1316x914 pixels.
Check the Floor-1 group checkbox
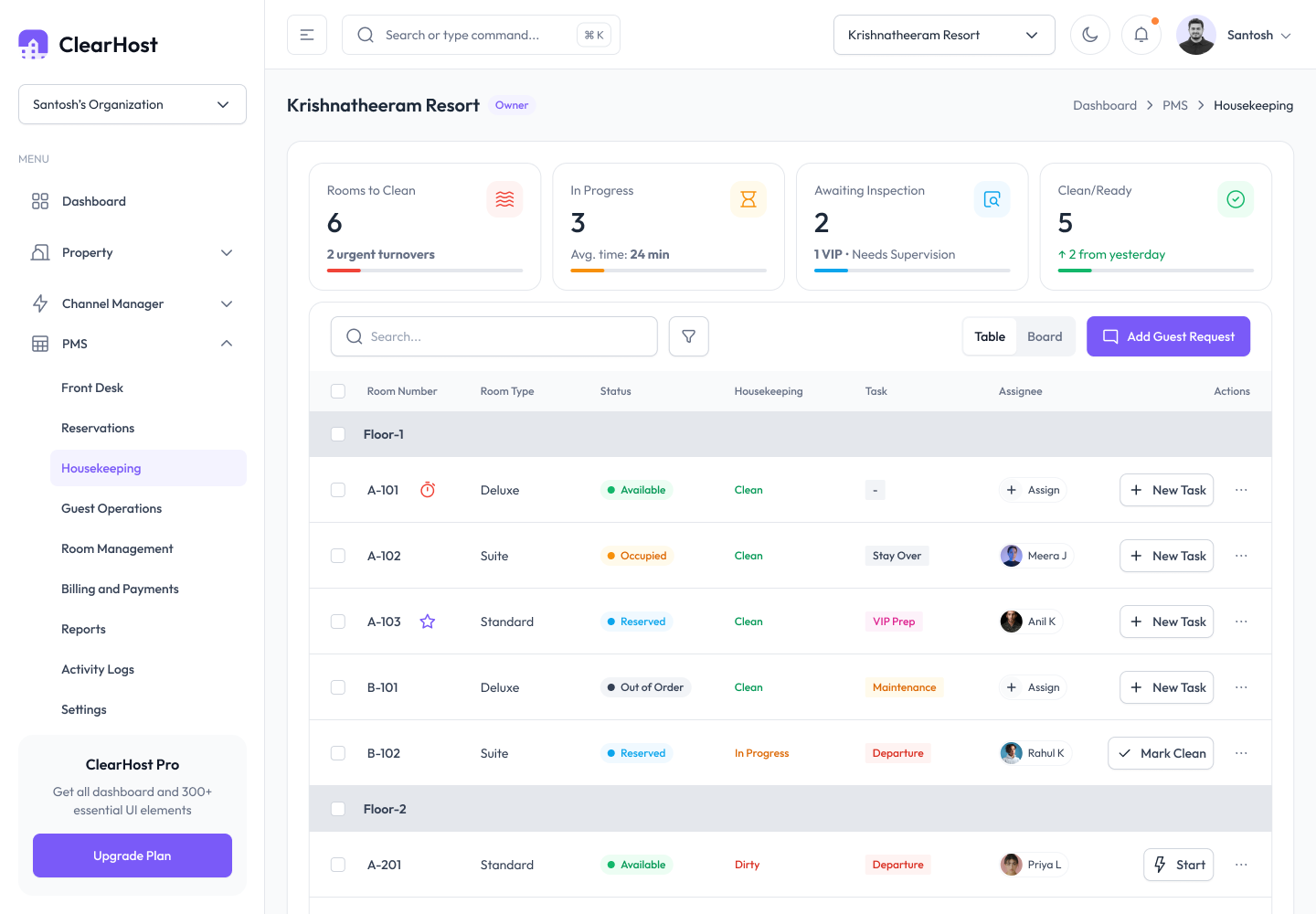(x=338, y=434)
